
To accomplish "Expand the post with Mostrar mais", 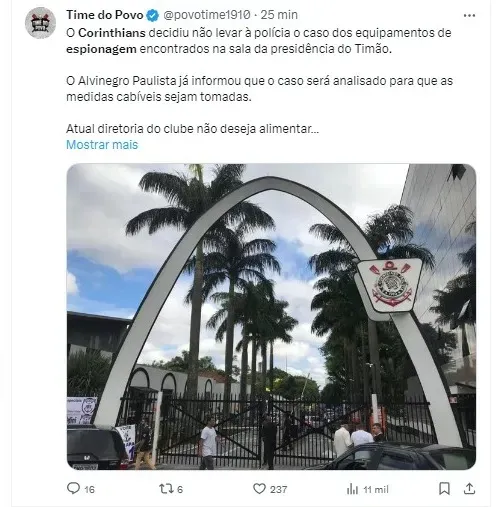I will pos(102,145).
